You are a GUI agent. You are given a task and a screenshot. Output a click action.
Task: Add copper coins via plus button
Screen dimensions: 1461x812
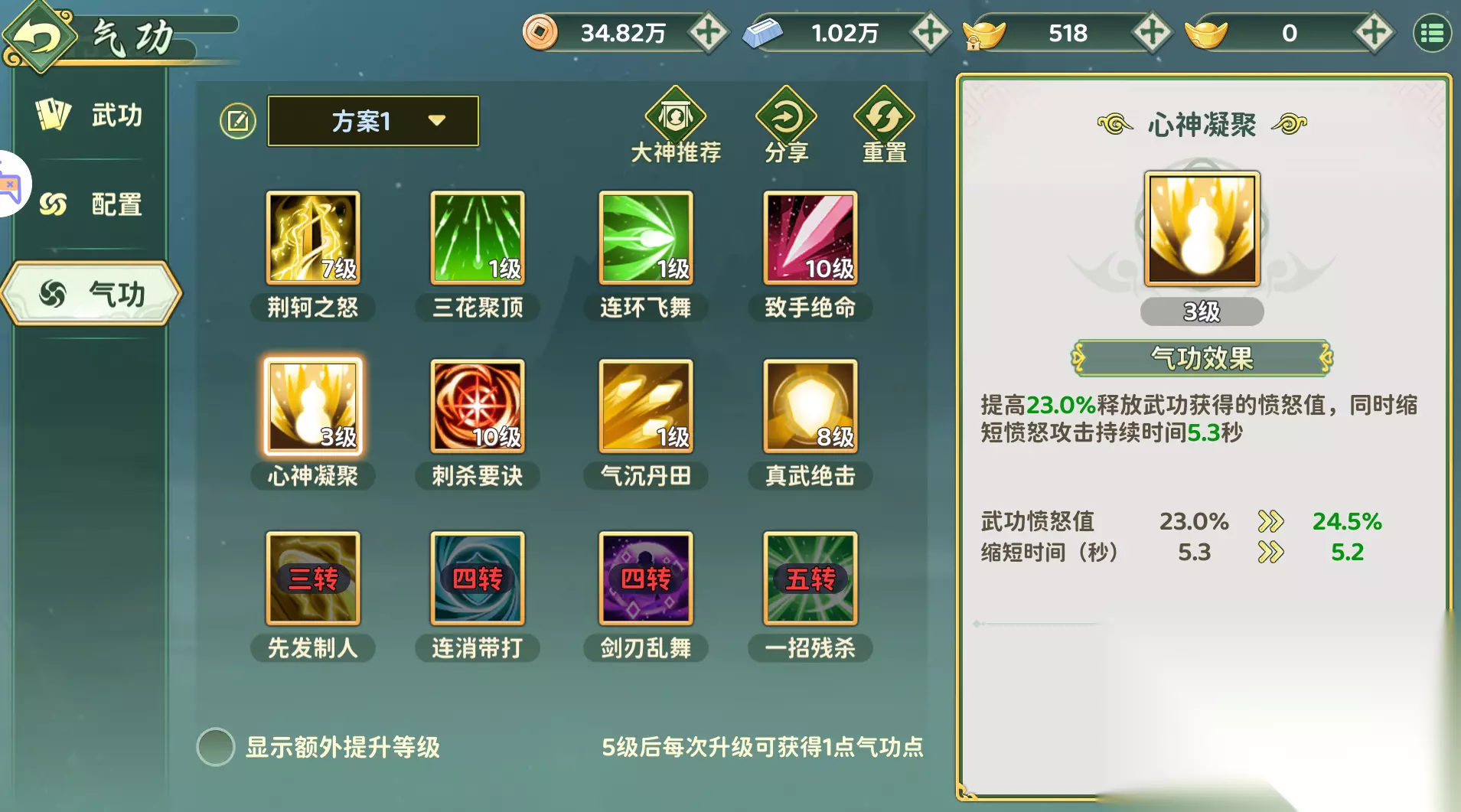point(708,33)
